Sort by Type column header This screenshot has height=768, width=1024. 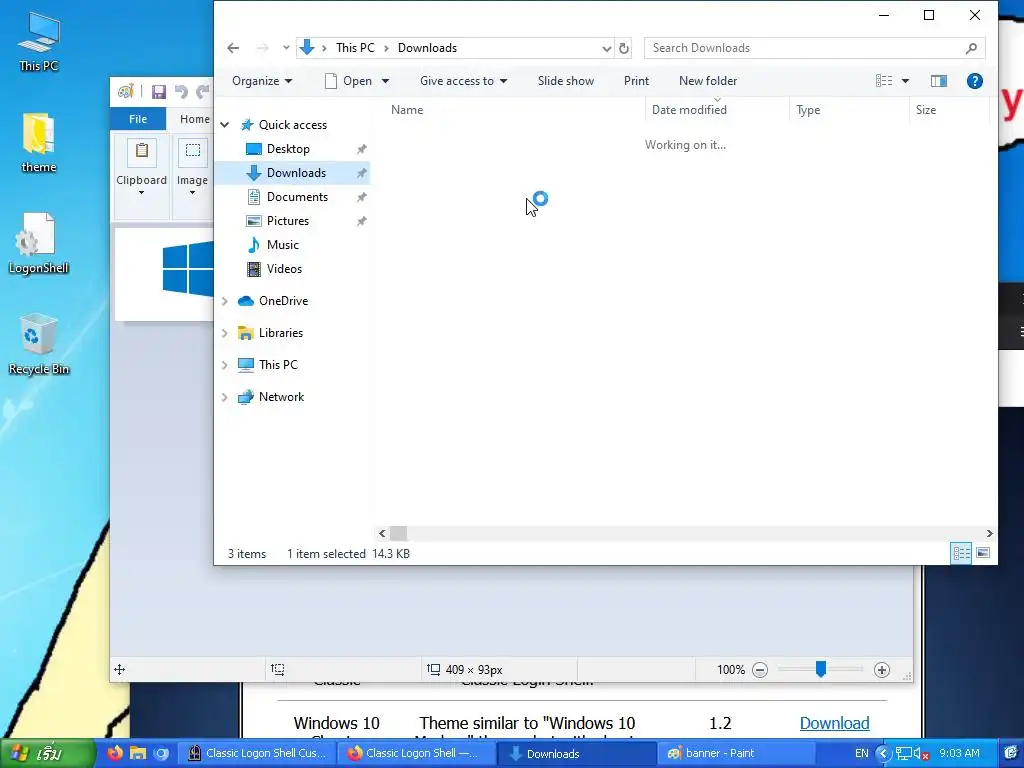(808, 110)
